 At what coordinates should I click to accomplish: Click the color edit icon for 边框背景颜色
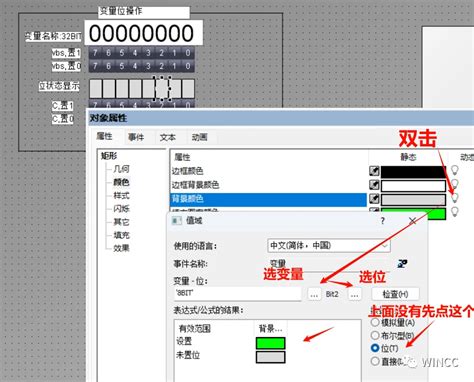coord(374,185)
